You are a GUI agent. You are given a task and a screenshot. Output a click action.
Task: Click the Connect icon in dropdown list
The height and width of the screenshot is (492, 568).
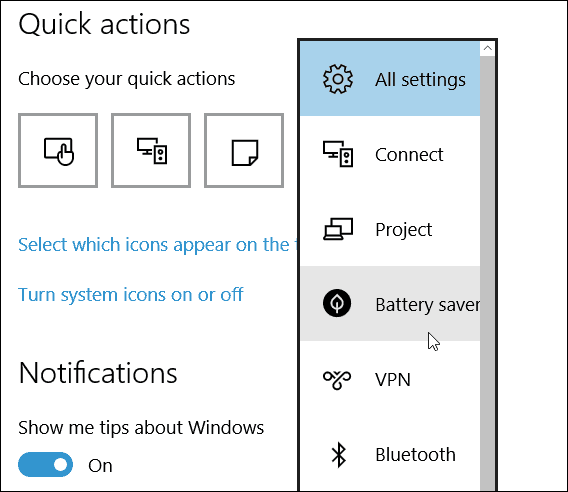tap(338, 154)
